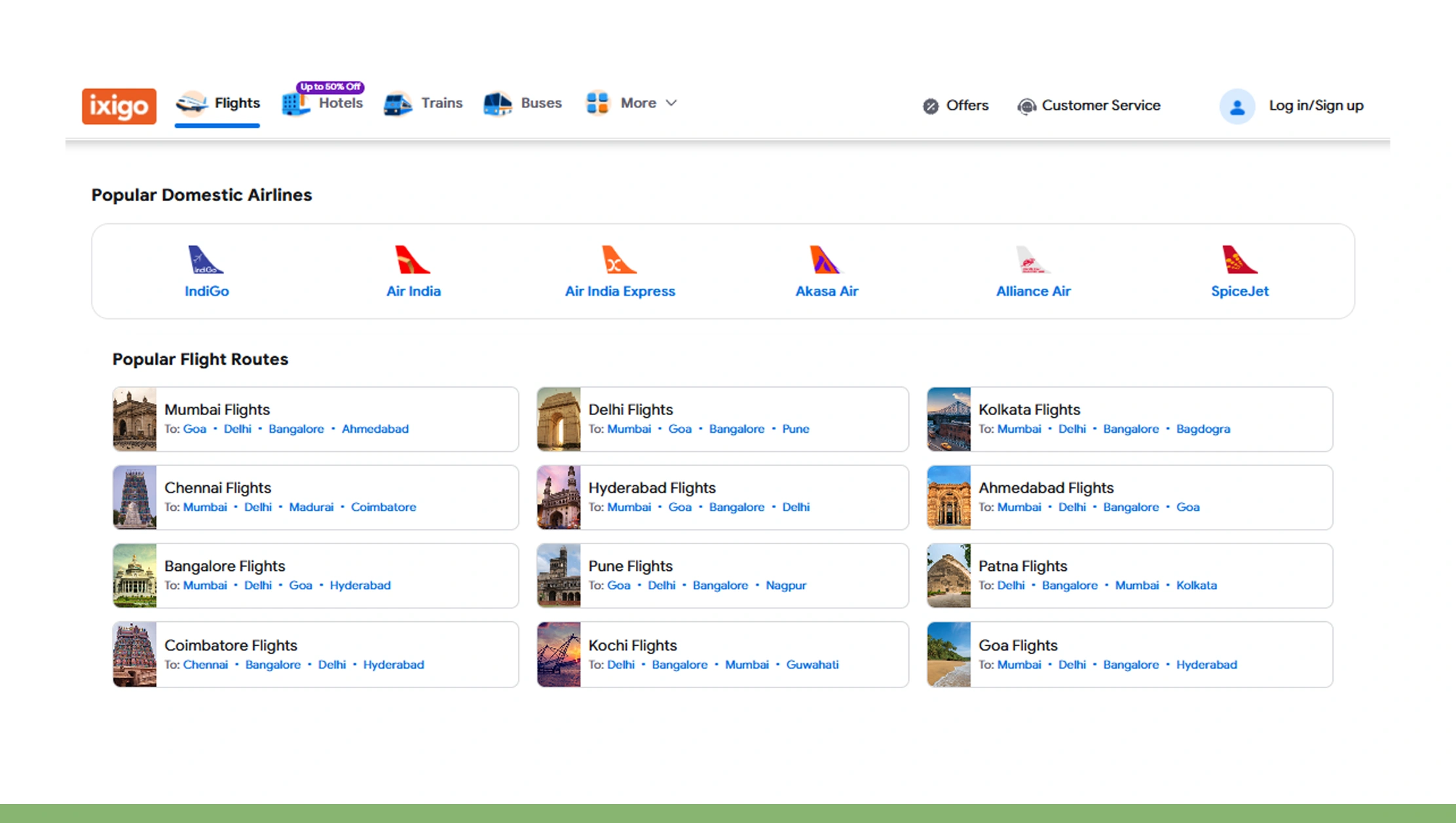Click the SpiceJet tail logo

pos(1239,260)
